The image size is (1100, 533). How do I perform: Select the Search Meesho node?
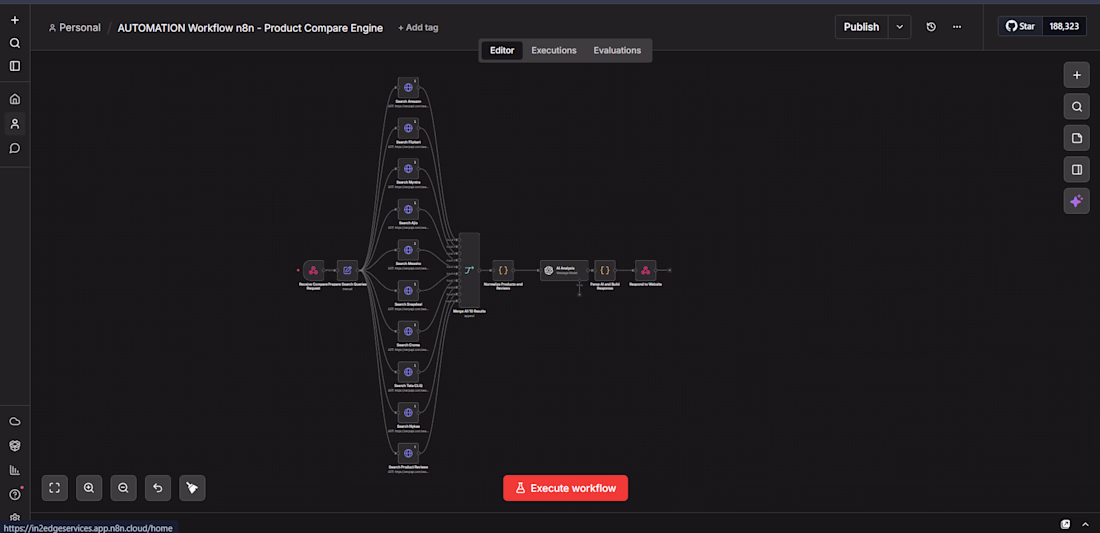pyautogui.click(x=408, y=250)
